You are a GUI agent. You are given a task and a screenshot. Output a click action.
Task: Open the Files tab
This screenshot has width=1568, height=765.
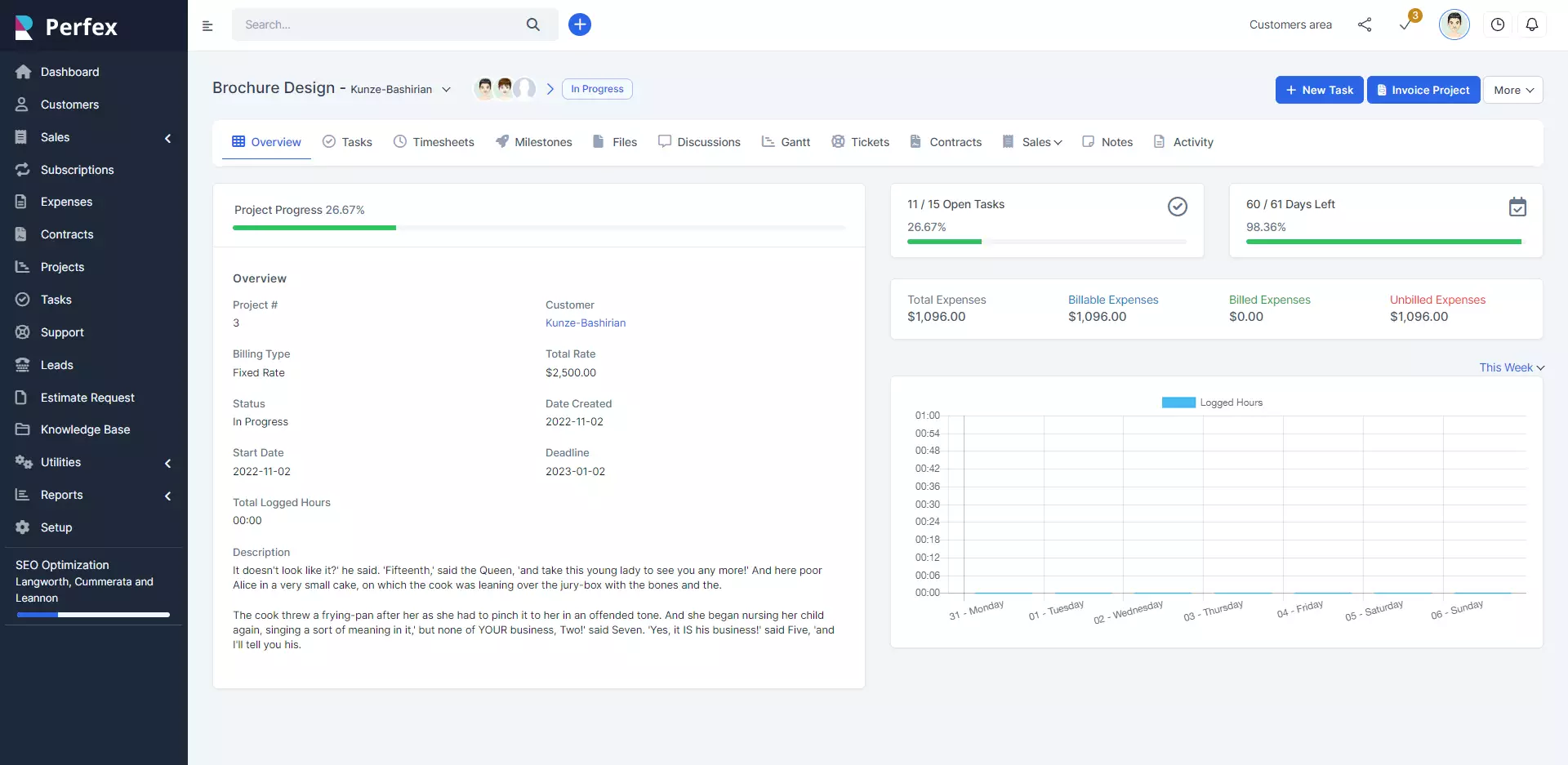coord(615,142)
